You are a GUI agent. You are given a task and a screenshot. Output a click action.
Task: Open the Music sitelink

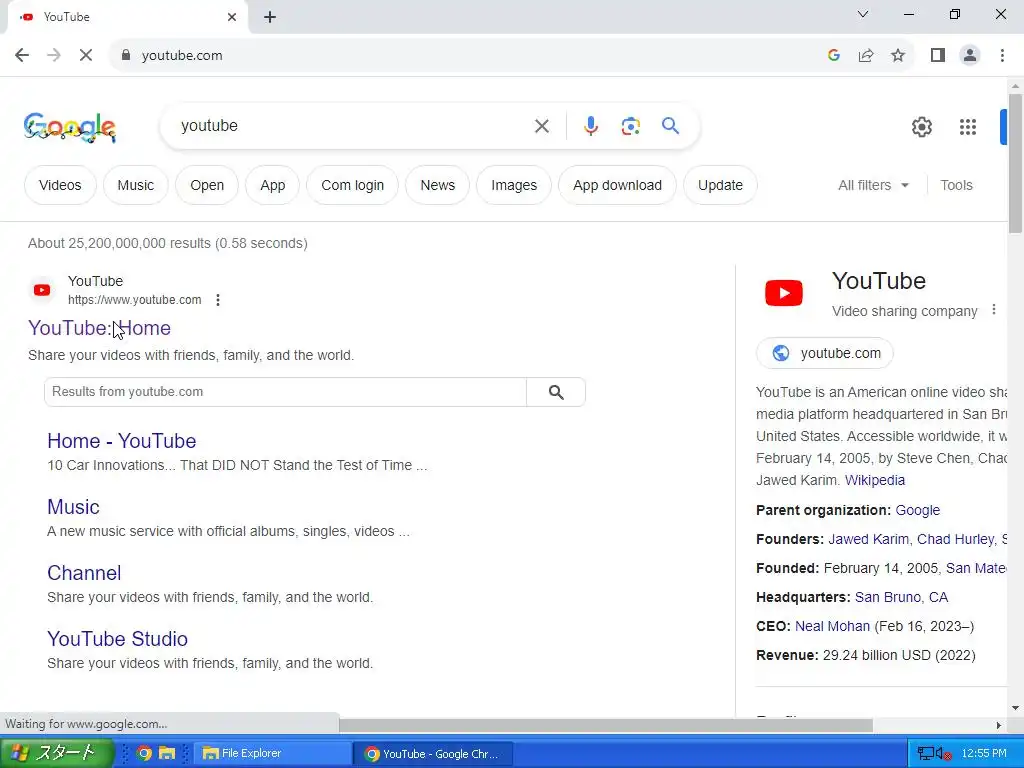[x=73, y=507]
